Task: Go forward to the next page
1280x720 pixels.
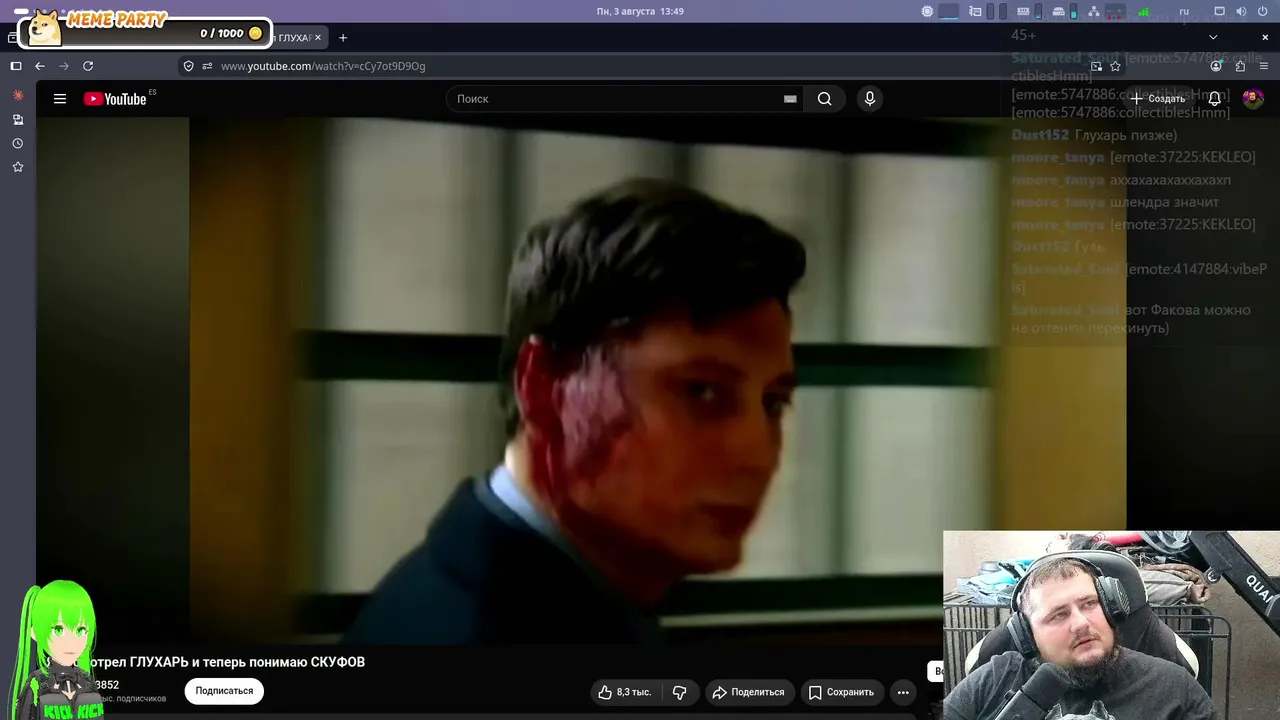Action: tap(64, 66)
